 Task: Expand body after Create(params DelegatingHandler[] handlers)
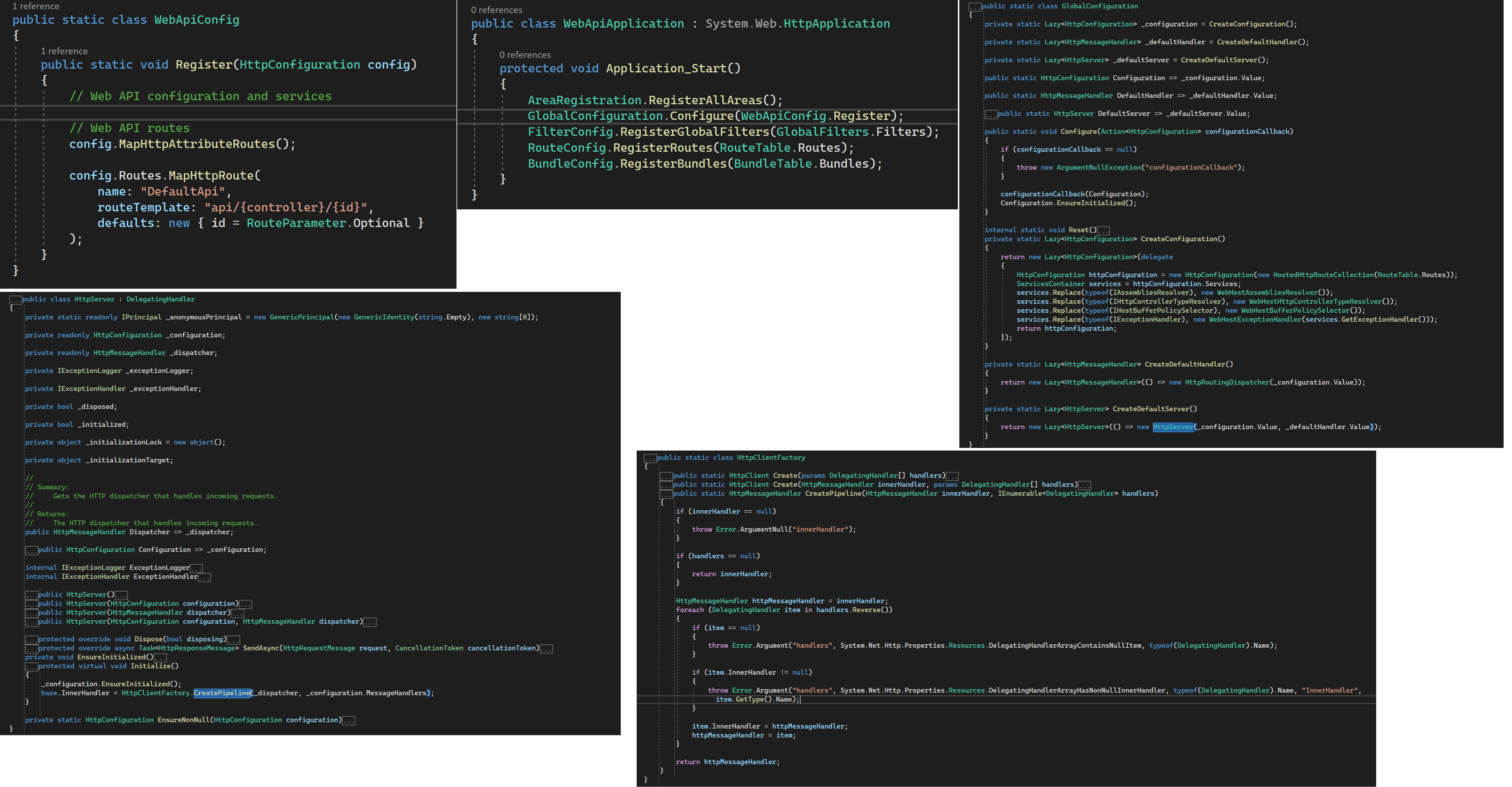pos(953,477)
